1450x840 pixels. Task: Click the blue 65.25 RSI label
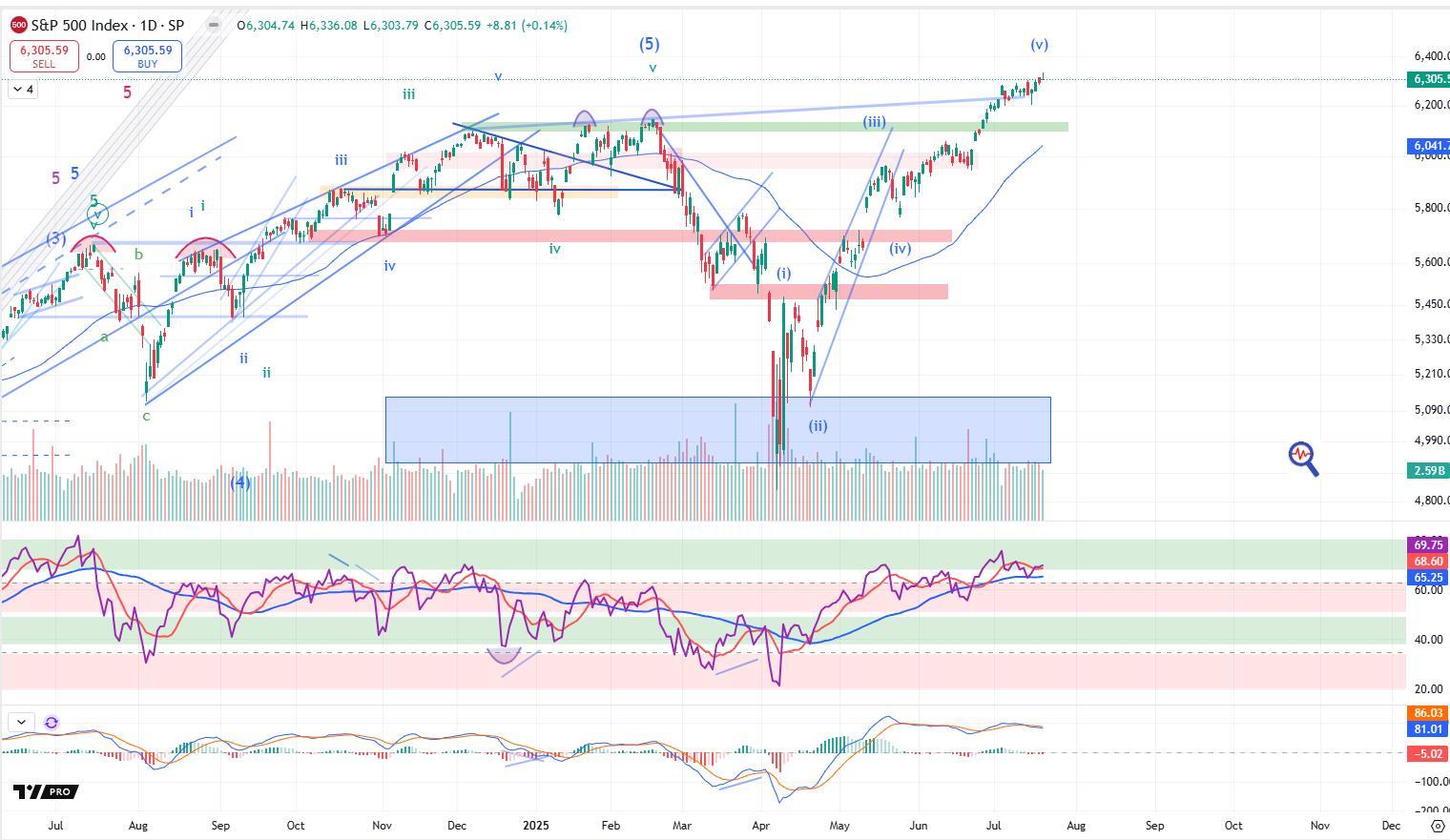(1428, 578)
